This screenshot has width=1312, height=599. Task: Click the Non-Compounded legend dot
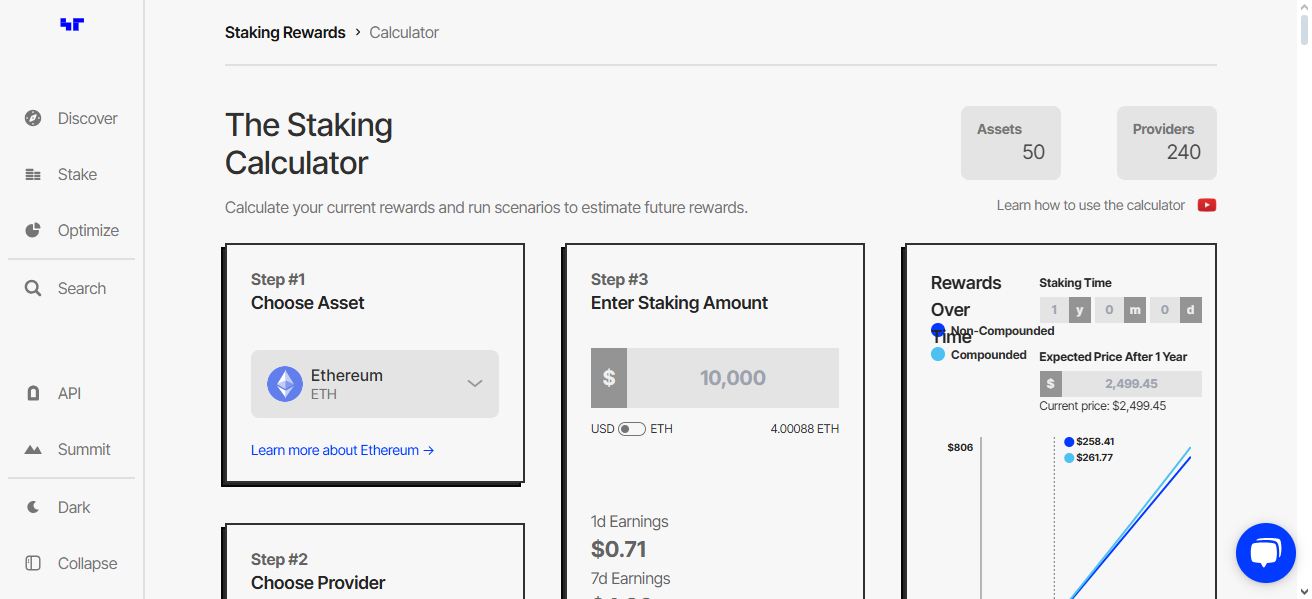click(x=938, y=330)
